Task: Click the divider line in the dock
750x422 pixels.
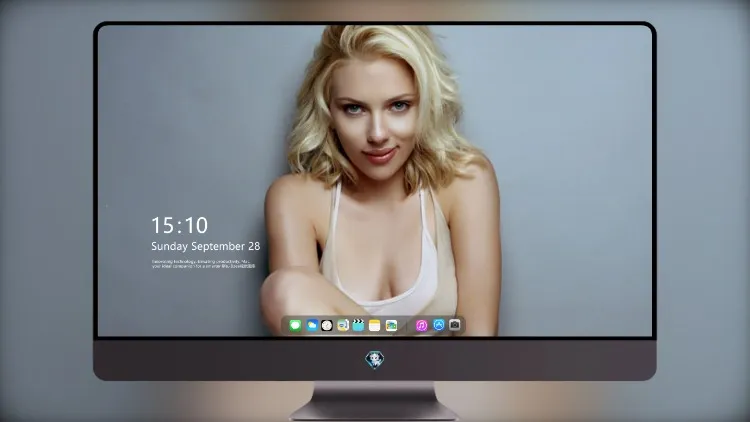Action: [x=407, y=325]
